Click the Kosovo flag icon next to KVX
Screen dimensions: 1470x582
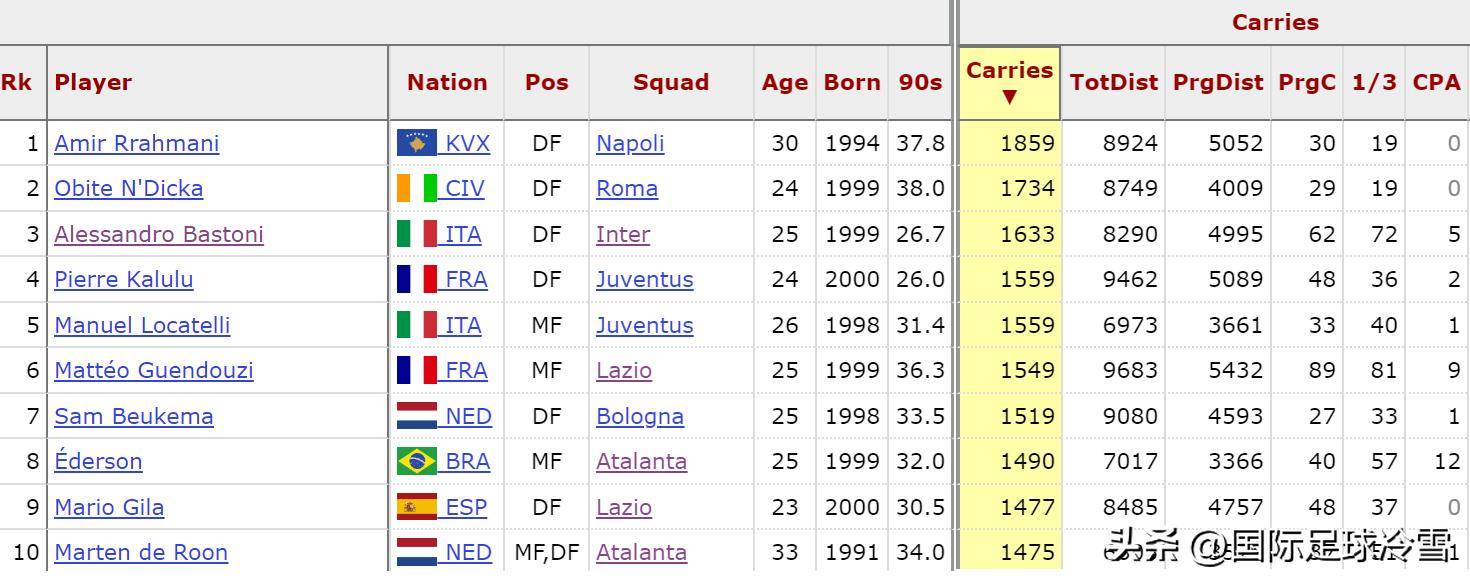click(417, 143)
